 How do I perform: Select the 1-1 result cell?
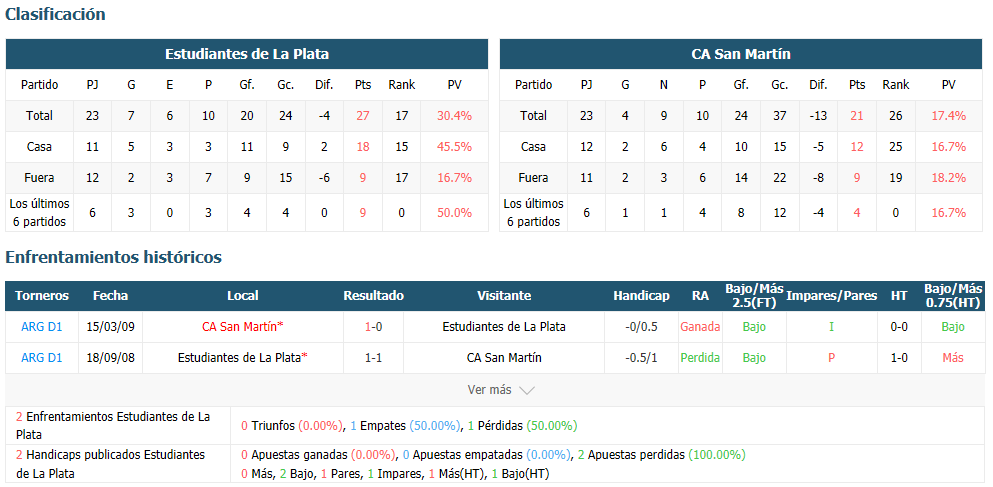tap(374, 358)
